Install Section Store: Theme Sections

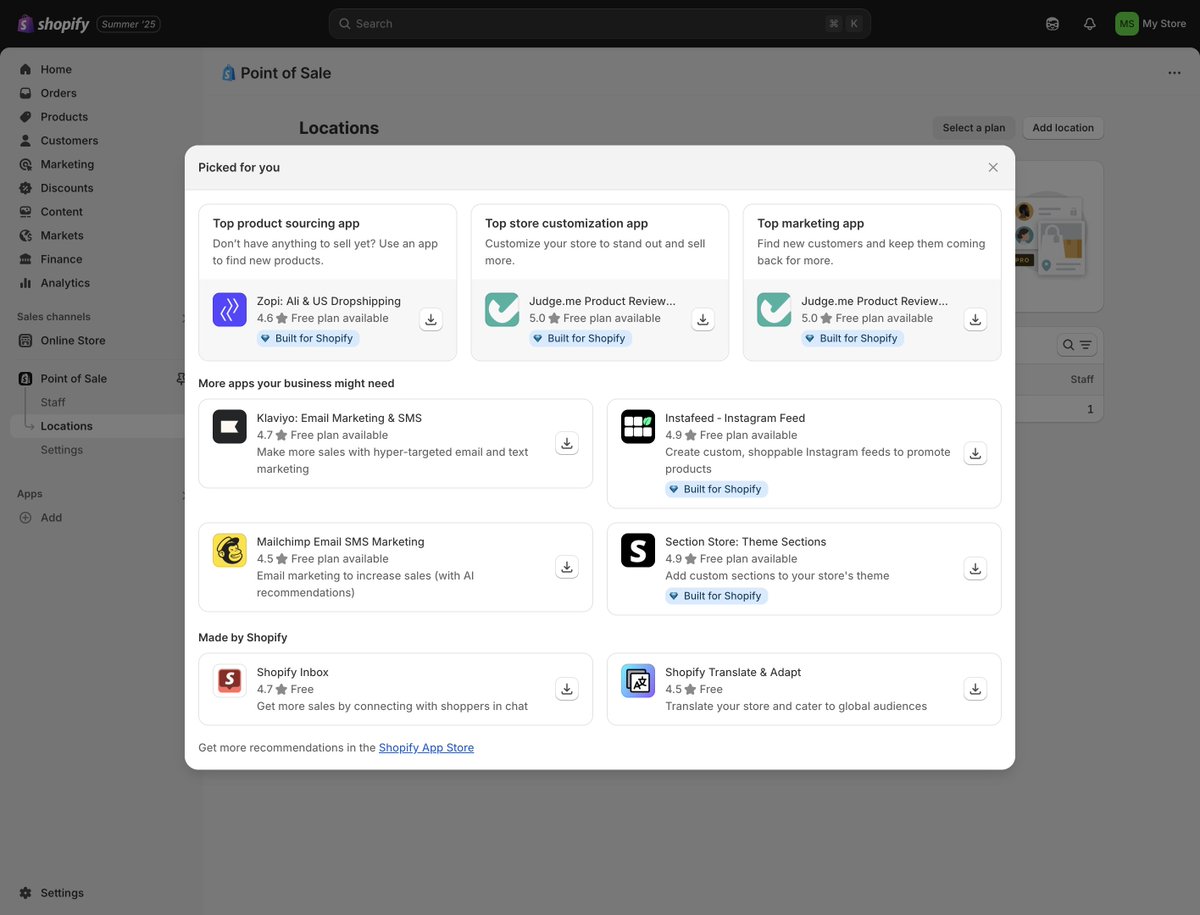tap(975, 568)
